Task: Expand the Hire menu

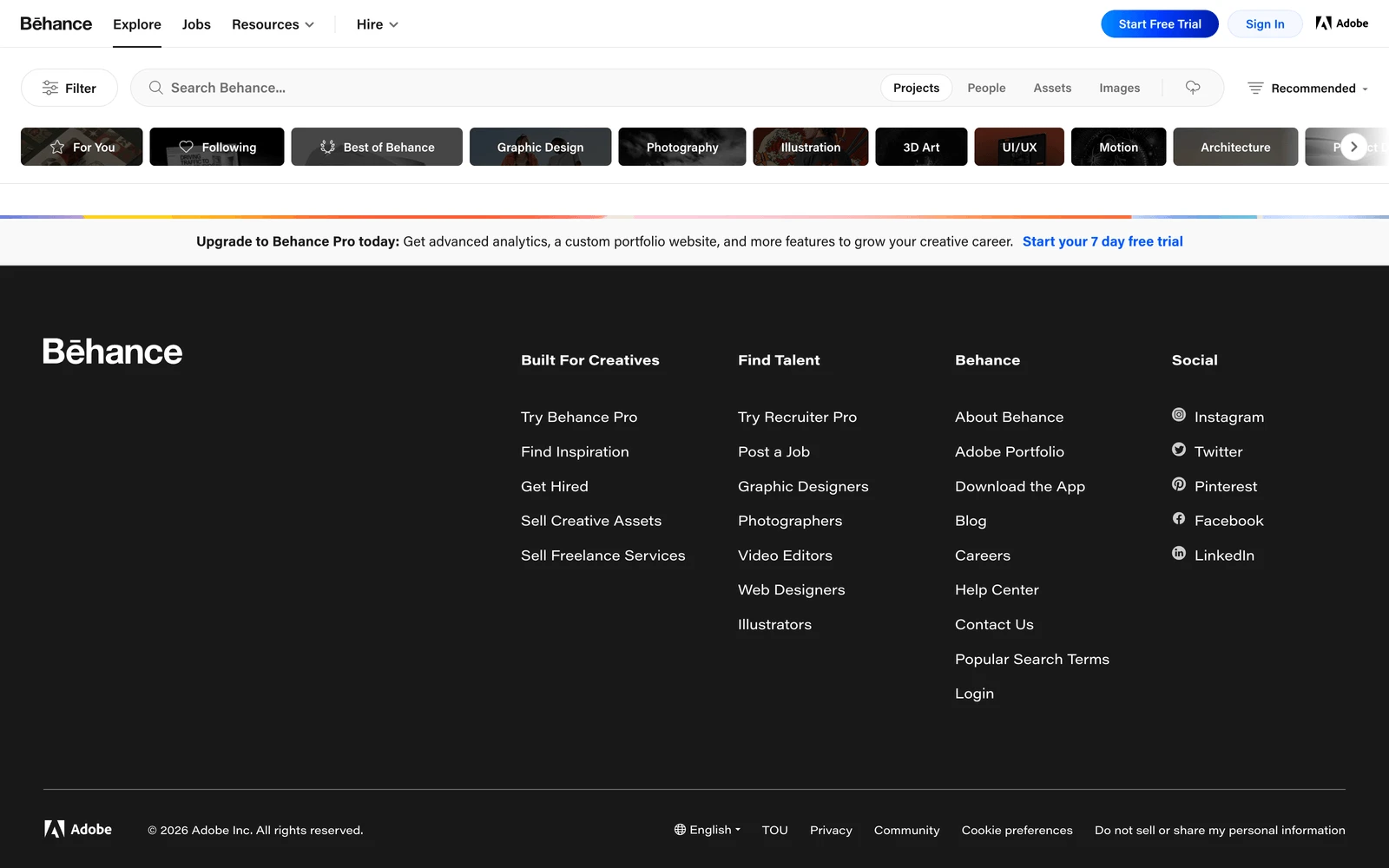Action: click(377, 24)
